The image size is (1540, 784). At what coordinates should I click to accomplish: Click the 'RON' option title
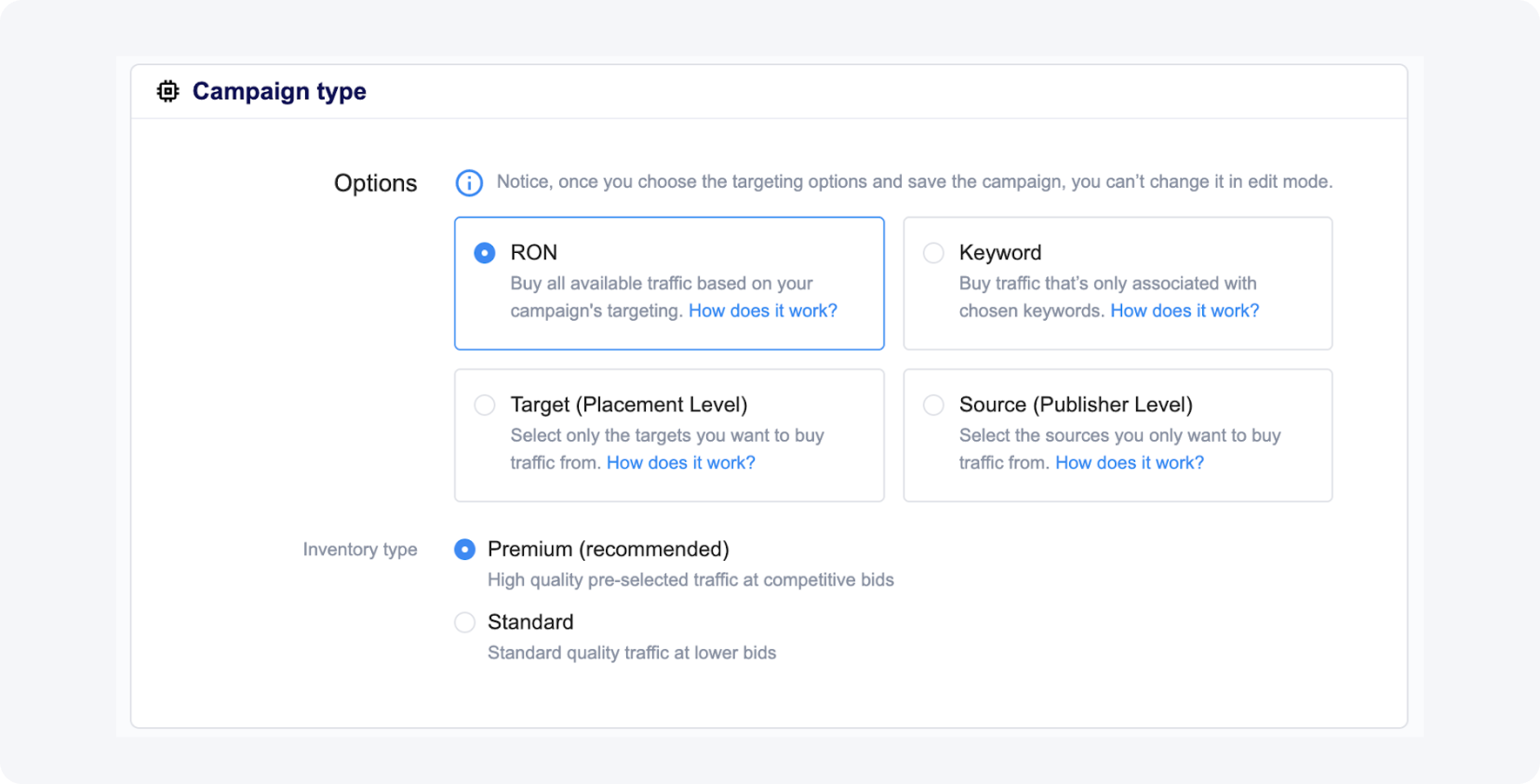tap(534, 253)
